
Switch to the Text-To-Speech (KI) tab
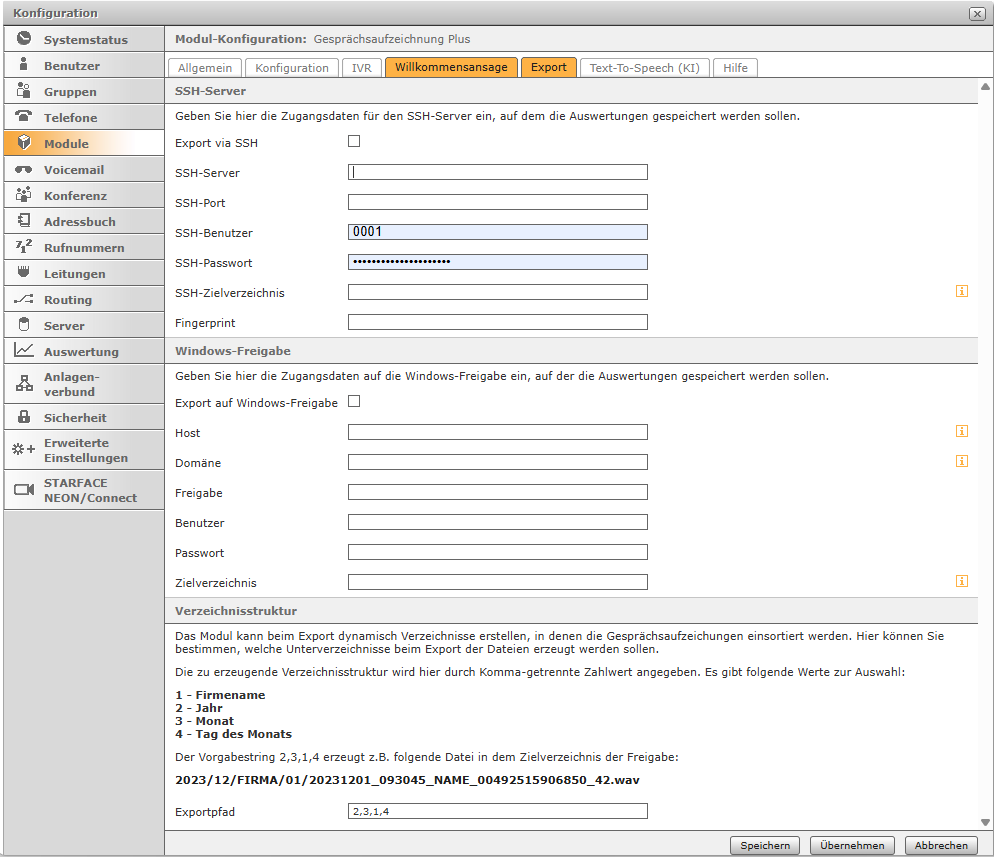tap(644, 68)
